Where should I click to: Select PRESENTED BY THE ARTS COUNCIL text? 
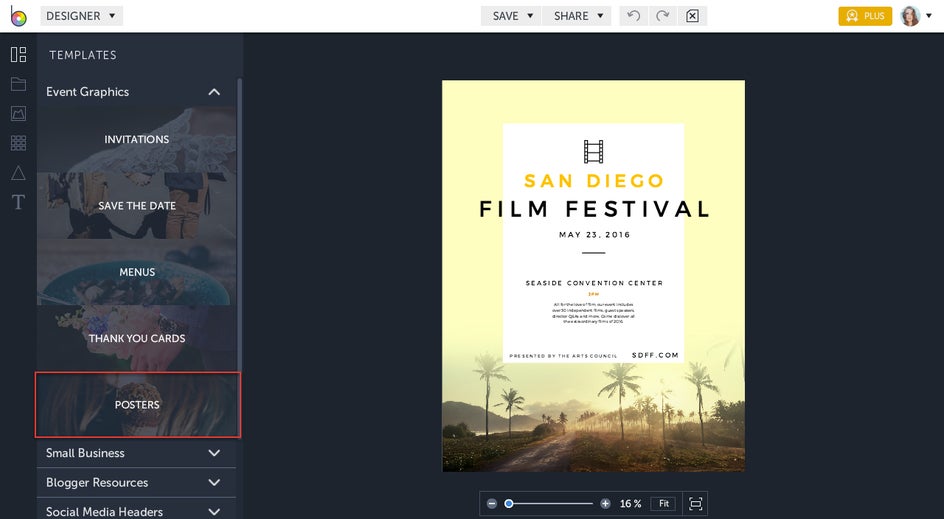pyautogui.click(x=563, y=356)
